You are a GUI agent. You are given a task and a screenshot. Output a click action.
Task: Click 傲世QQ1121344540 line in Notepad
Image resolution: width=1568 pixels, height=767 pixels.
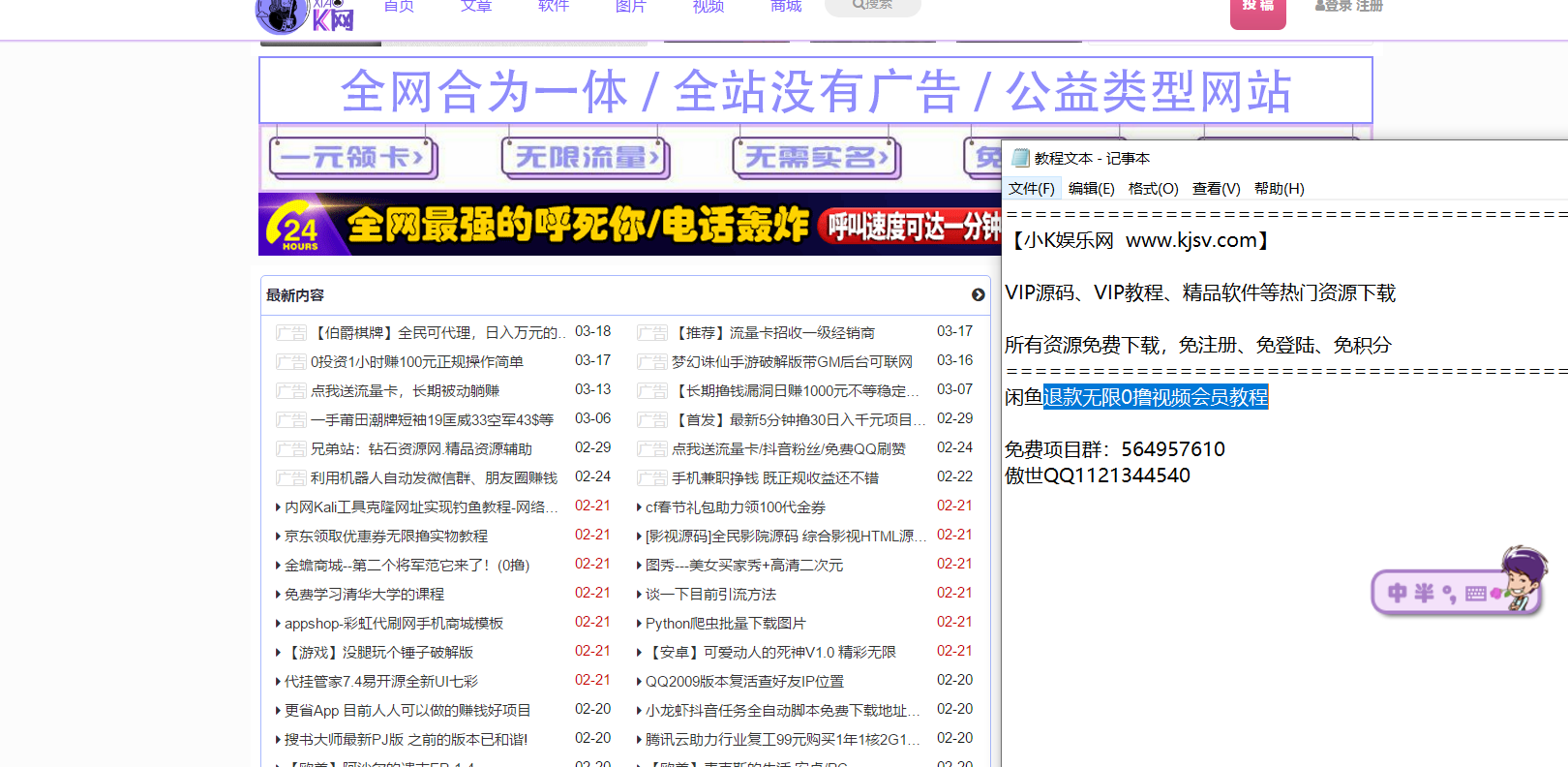(1098, 476)
